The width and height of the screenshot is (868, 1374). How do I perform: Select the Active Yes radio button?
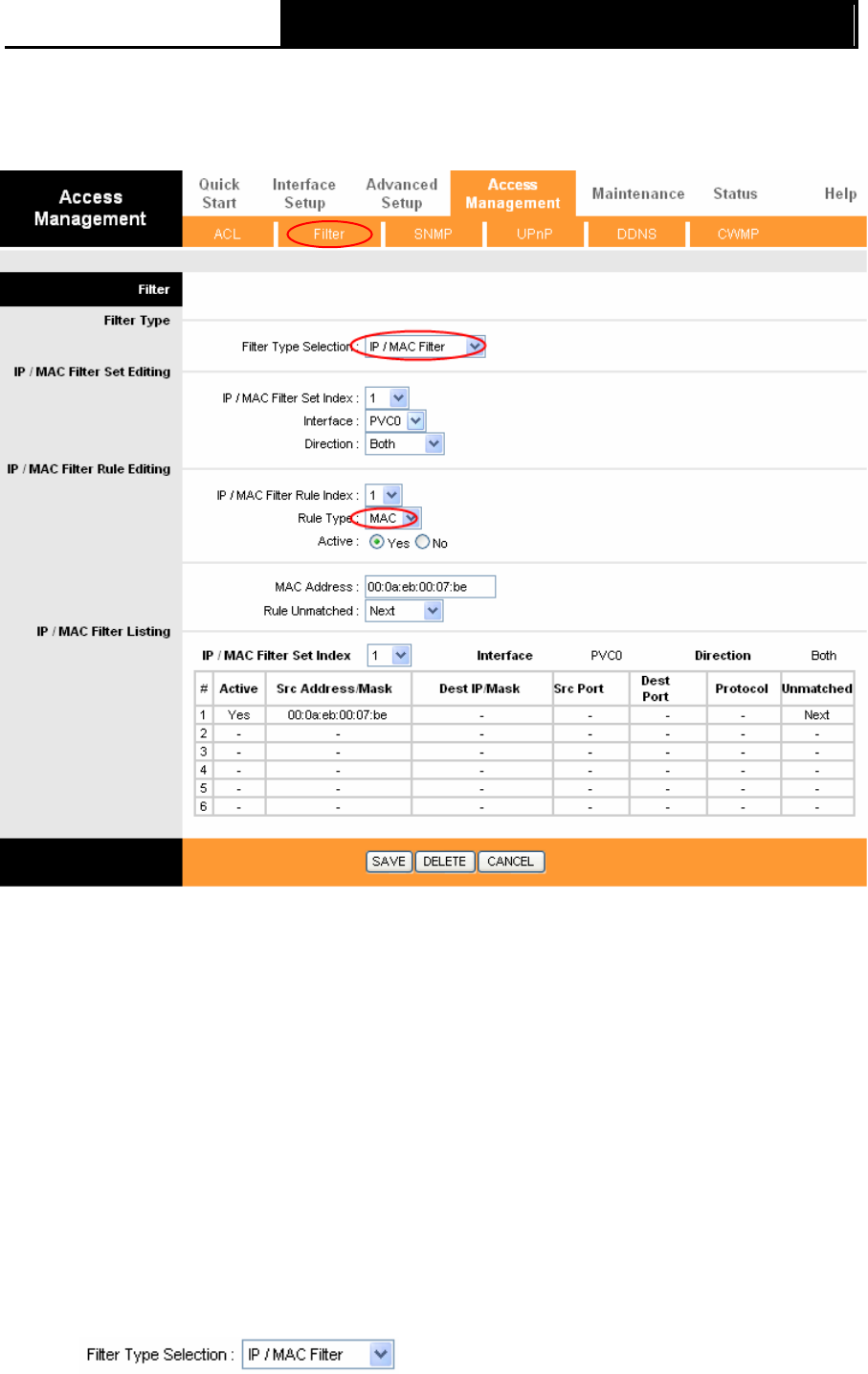pos(377,542)
